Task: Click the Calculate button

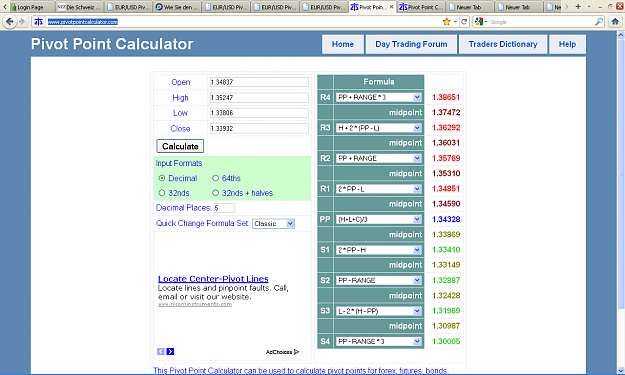Action: click(180, 146)
